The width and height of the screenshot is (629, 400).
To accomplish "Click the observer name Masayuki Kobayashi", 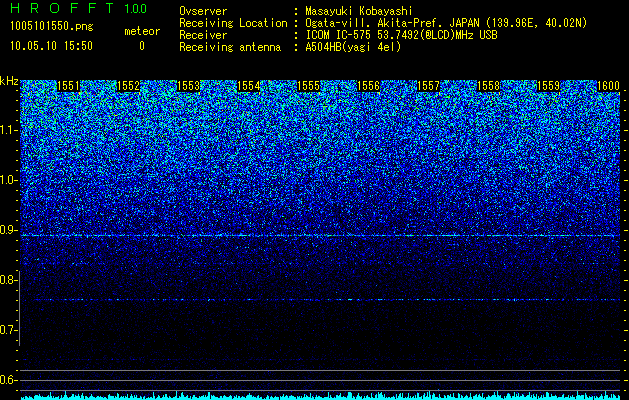I will pos(359,11).
